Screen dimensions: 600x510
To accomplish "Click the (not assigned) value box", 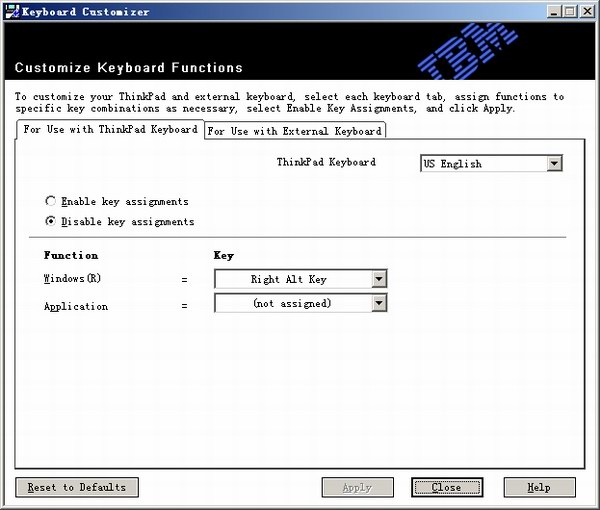I will point(292,303).
